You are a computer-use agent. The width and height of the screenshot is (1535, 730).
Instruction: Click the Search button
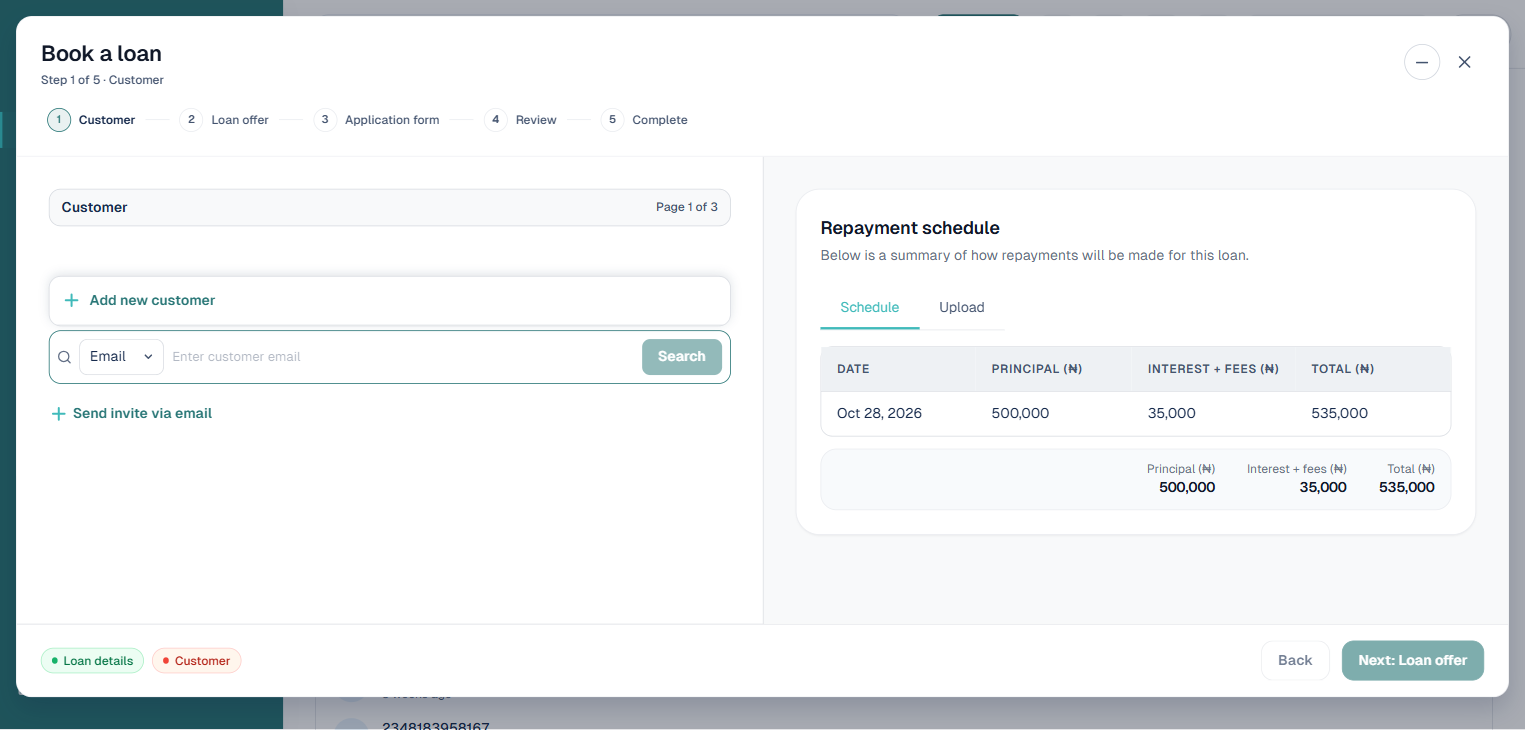[682, 357]
